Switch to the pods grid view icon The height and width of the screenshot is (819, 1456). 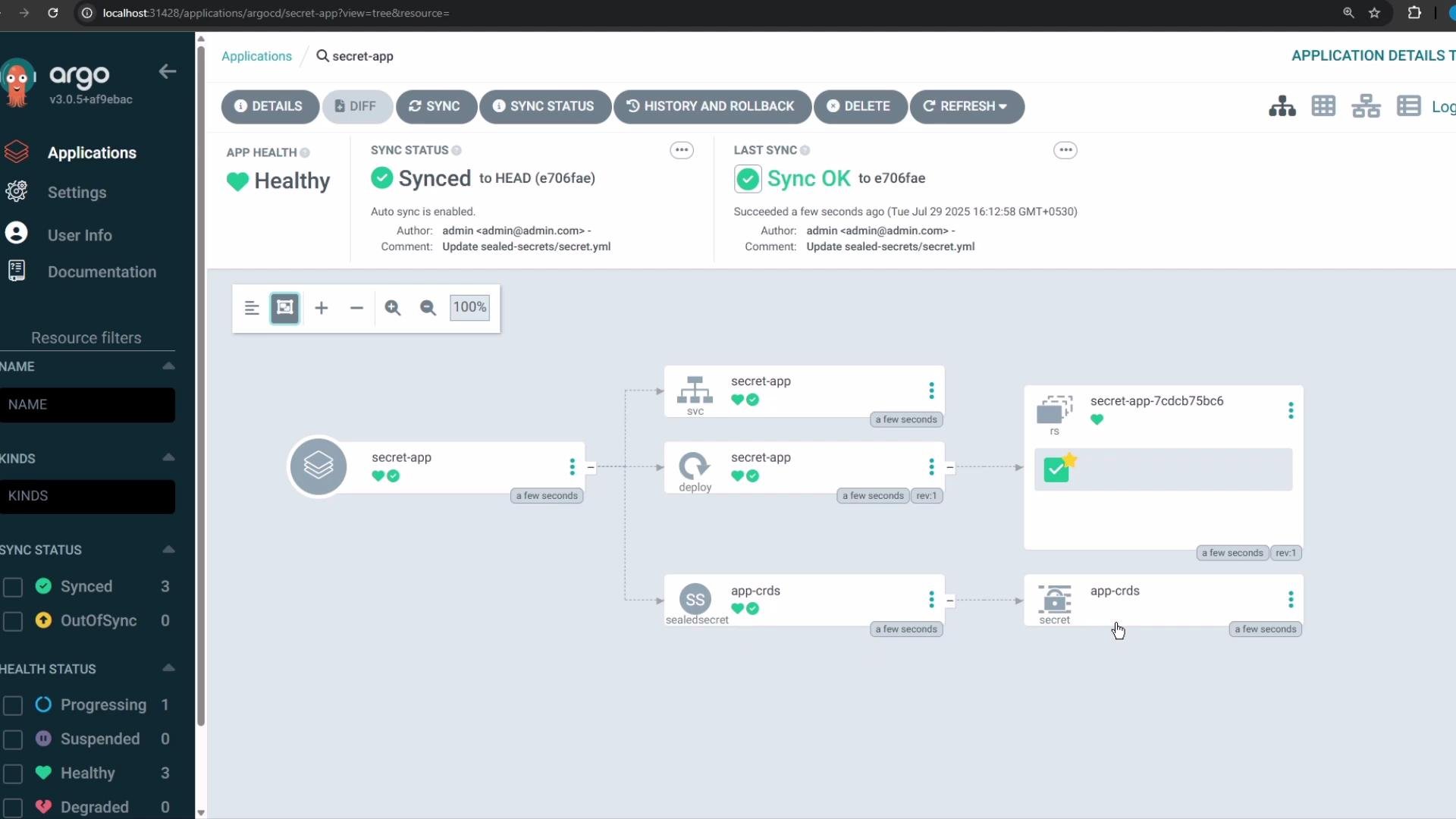coord(1323,106)
